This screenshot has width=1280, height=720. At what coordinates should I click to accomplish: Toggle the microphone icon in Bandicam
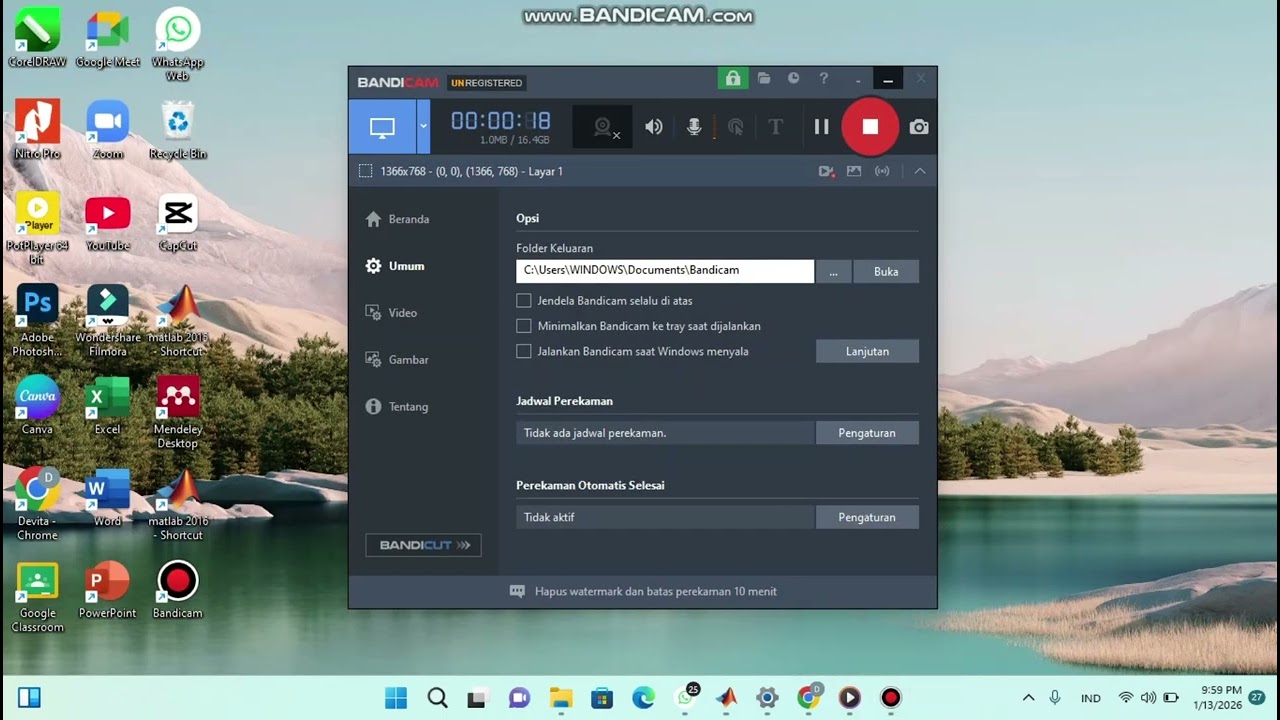point(694,127)
